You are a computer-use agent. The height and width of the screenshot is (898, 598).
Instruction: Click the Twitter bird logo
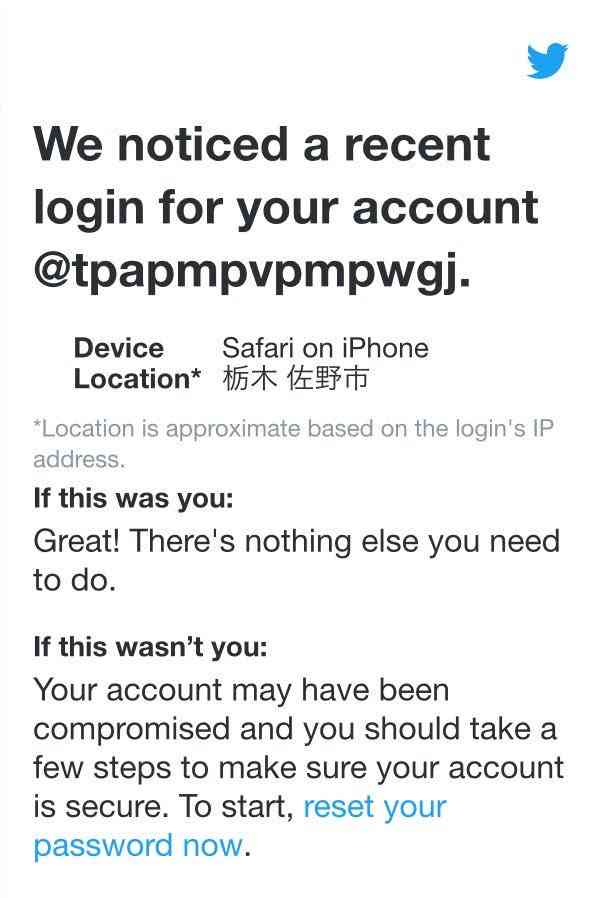click(547, 60)
